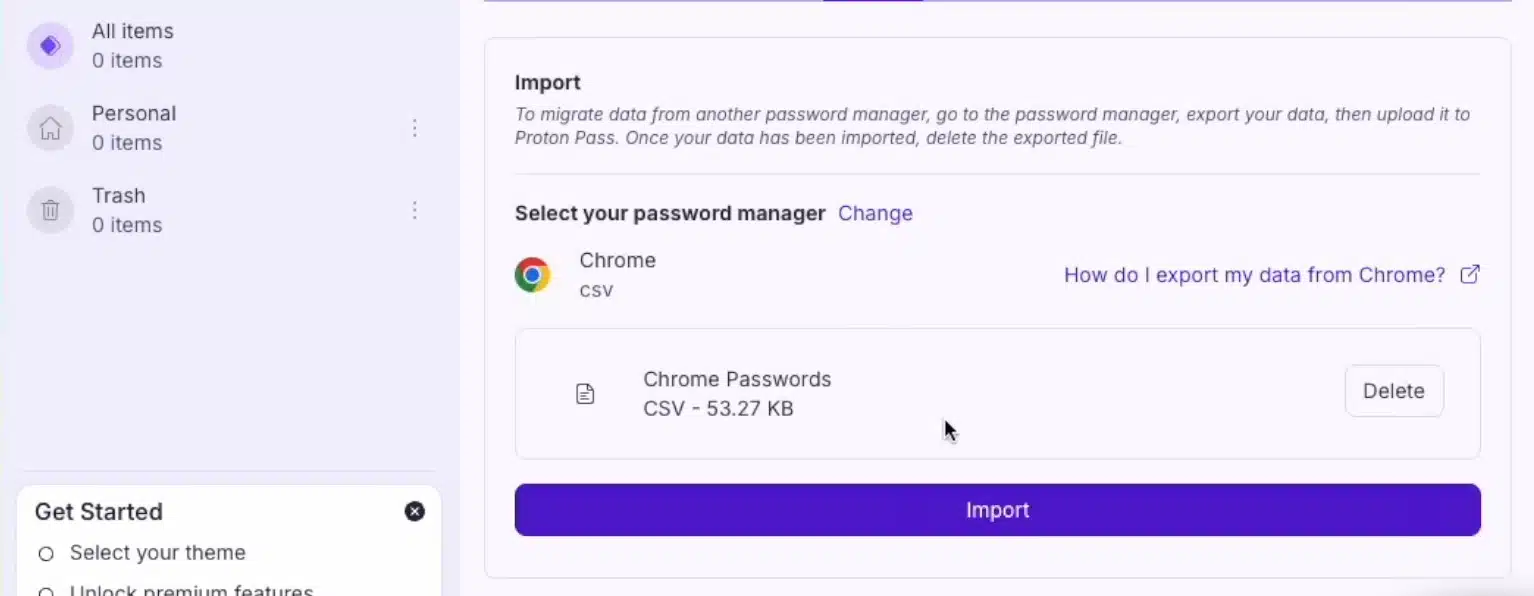Viewport: 1534px width, 596px height.
Task: Open the Get Started checklist header
Action: (x=98, y=511)
